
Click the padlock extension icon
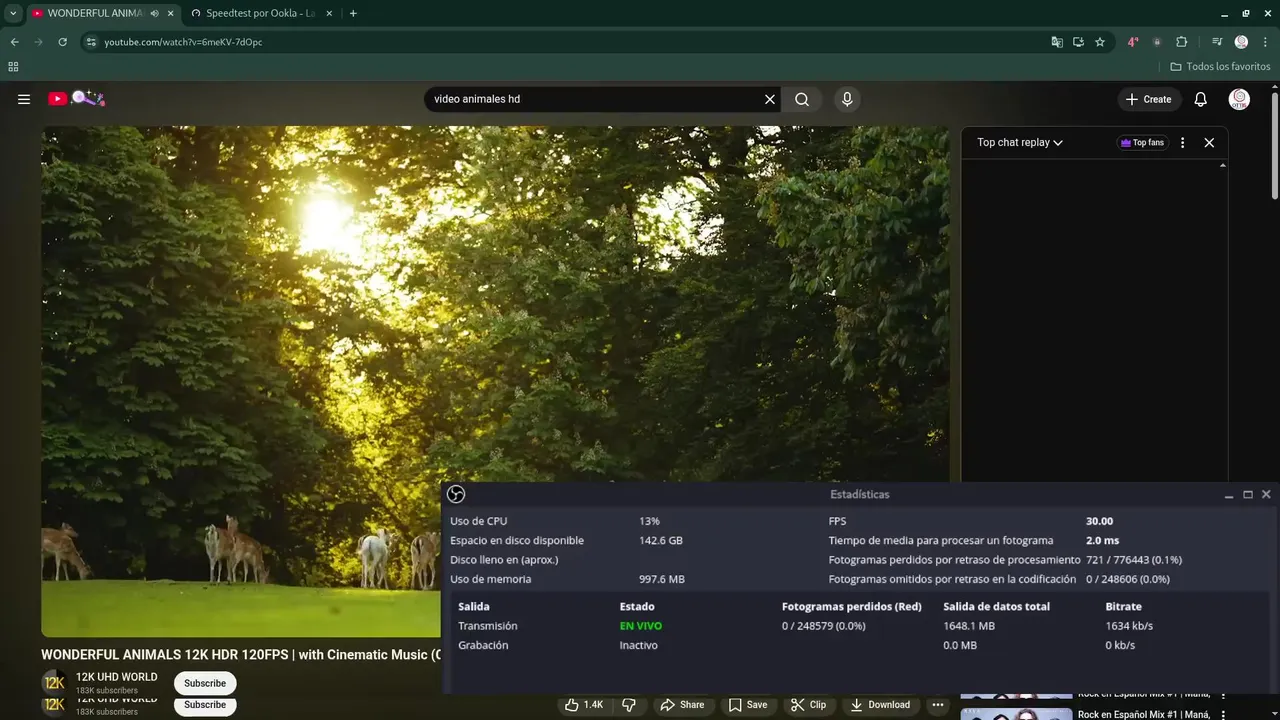tap(1157, 42)
